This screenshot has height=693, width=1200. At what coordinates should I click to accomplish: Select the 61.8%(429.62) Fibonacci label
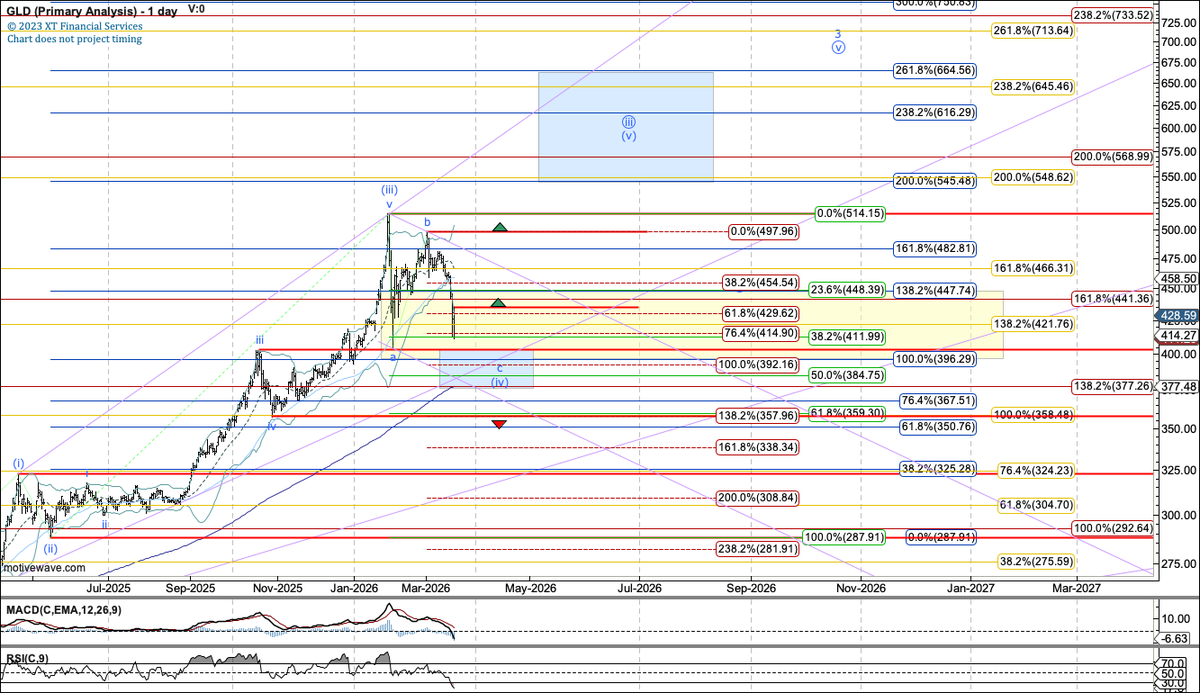(758, 313)
